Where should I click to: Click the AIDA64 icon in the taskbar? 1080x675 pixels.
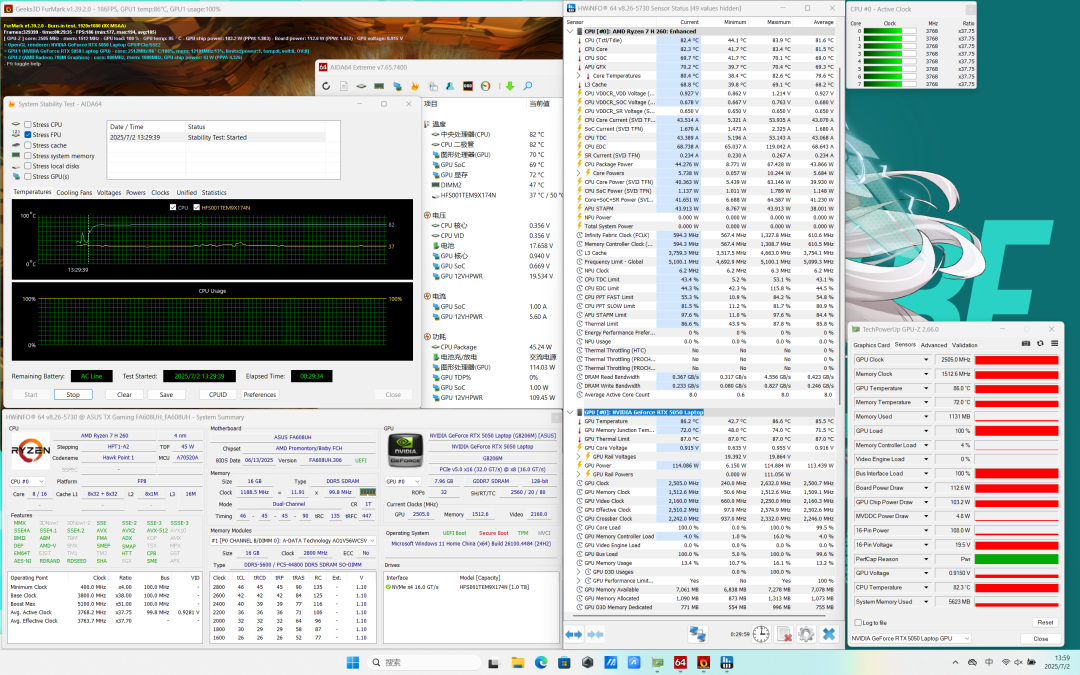680,663
